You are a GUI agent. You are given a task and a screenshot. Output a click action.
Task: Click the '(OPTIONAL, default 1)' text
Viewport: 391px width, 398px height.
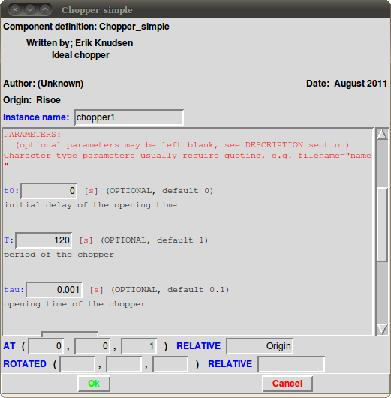(154, 240)
